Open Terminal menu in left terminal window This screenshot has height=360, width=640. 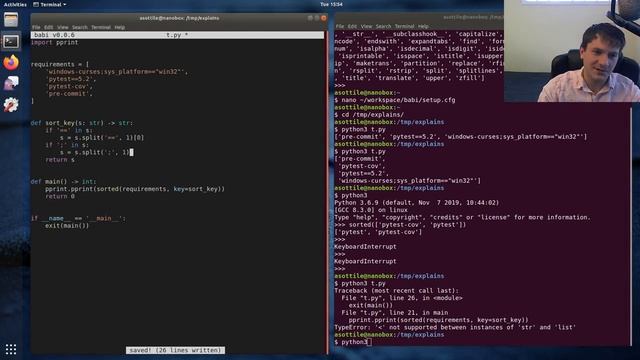click(101, 27)
